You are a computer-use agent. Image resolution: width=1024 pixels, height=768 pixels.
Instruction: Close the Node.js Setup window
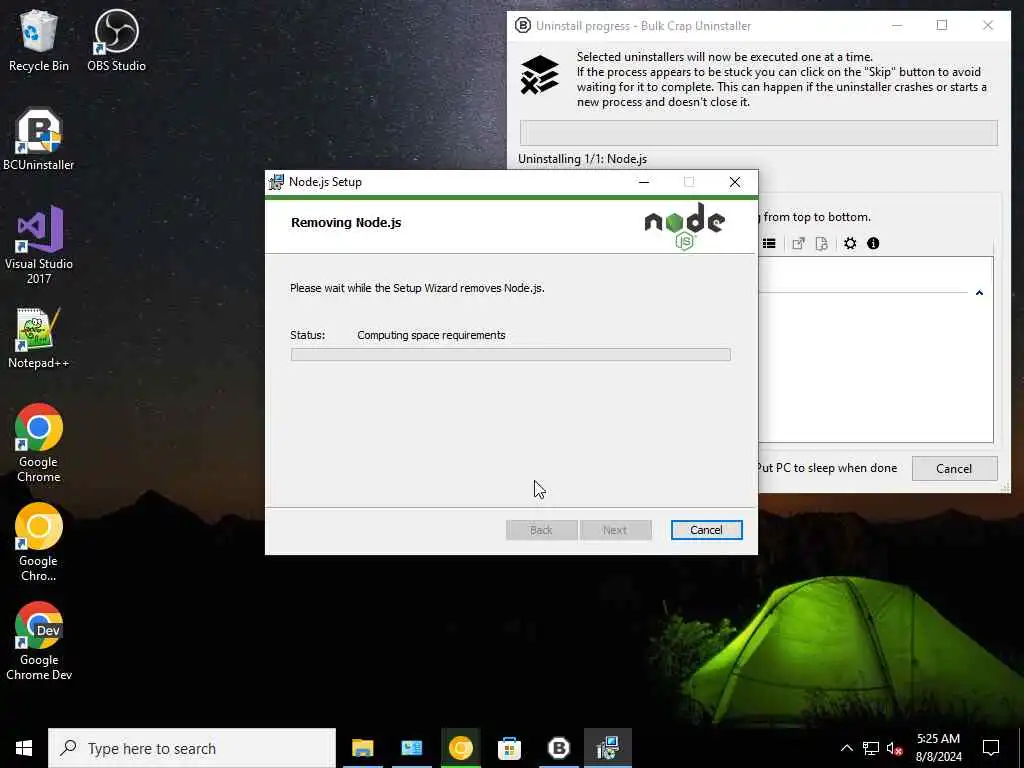(735, 182)
